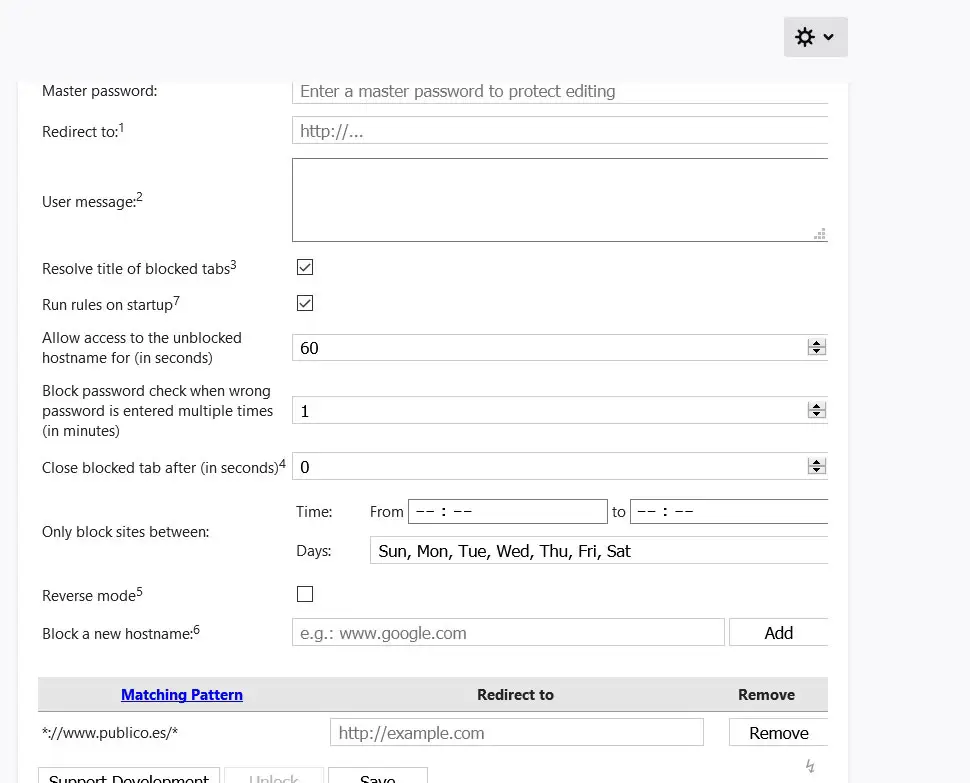Toggle Run rules on startup checkbox
Image resolution: width=970 pixels, height=783 pixels.
305,303
